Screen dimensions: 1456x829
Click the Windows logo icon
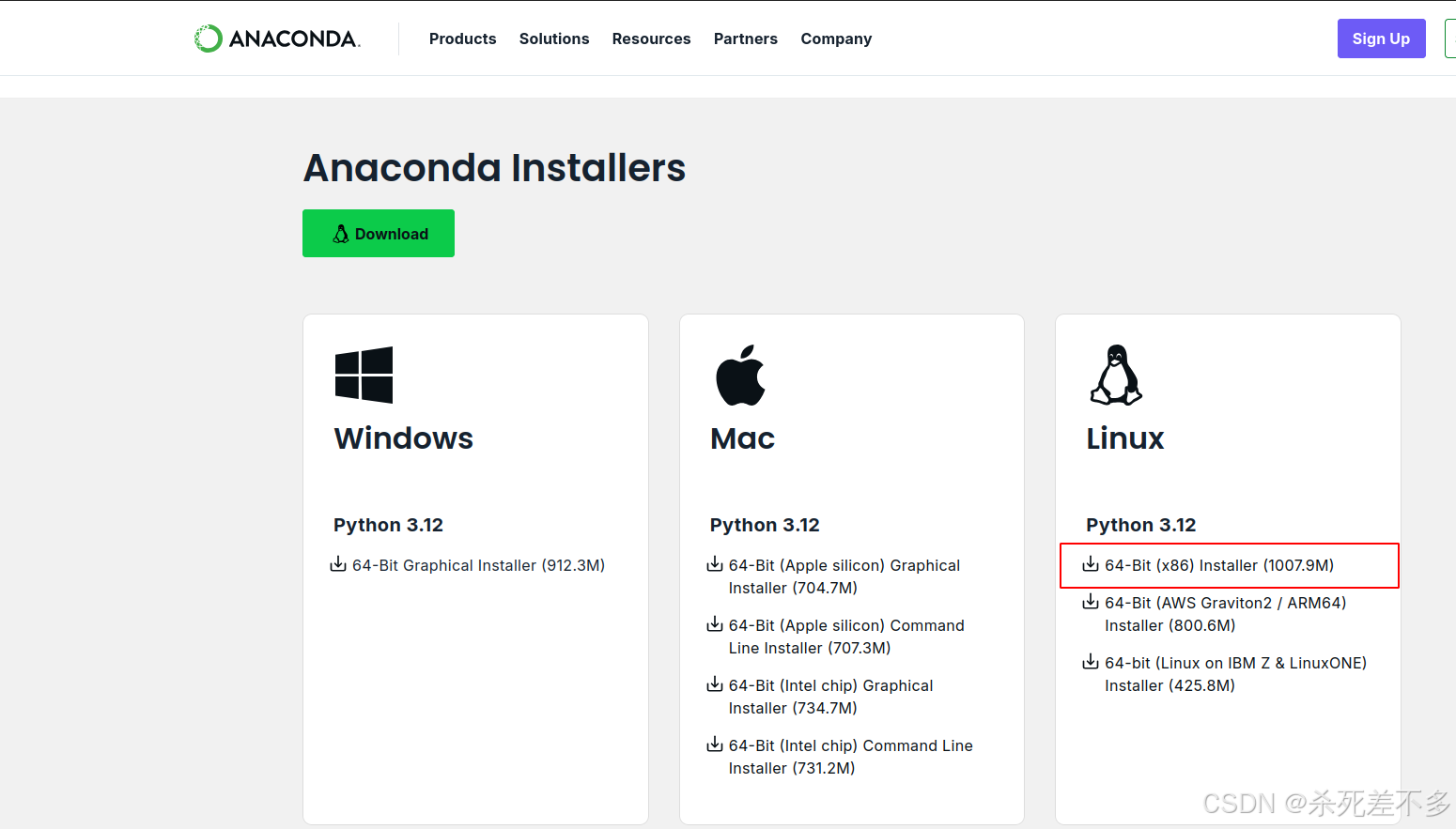point(364,375)
